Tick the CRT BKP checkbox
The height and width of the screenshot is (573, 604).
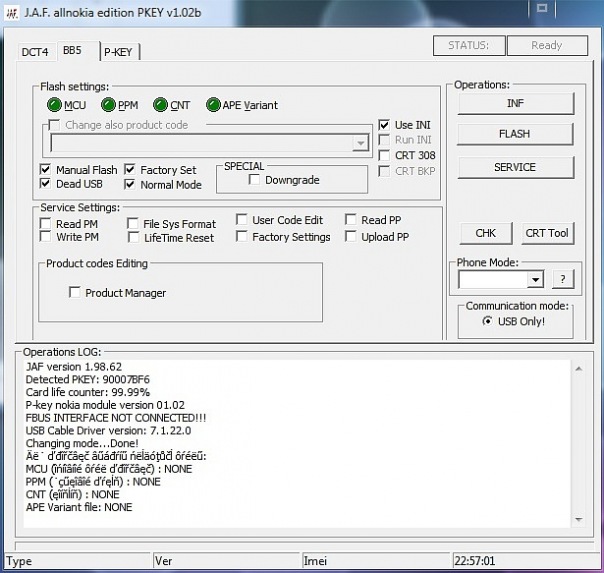384,171
